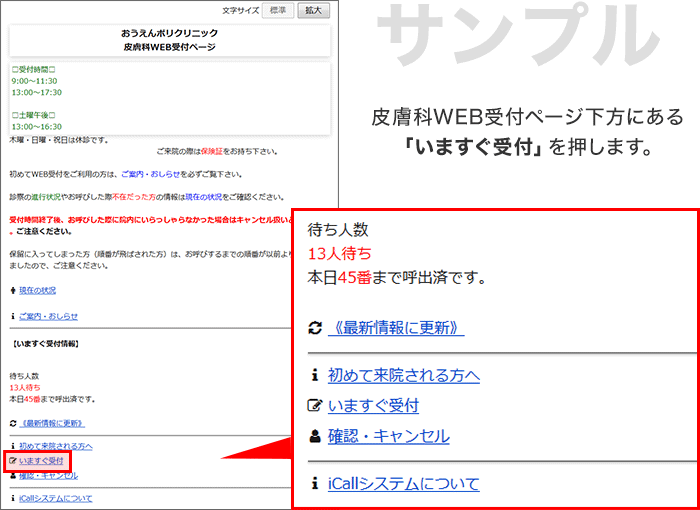Click the 13:00~17:30 reception time text

tap(37, 92)
